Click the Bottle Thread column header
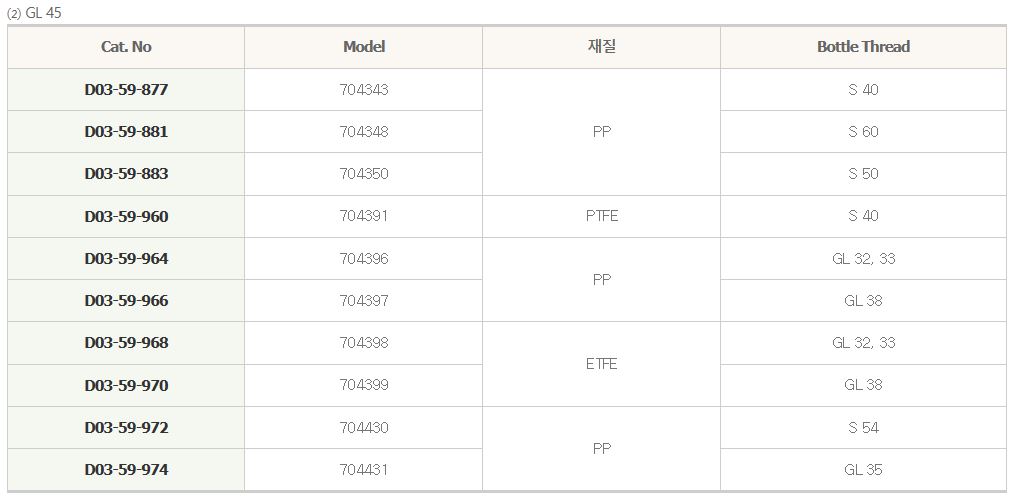Screen dimensions: 1019x504 [x=863, y=47]
